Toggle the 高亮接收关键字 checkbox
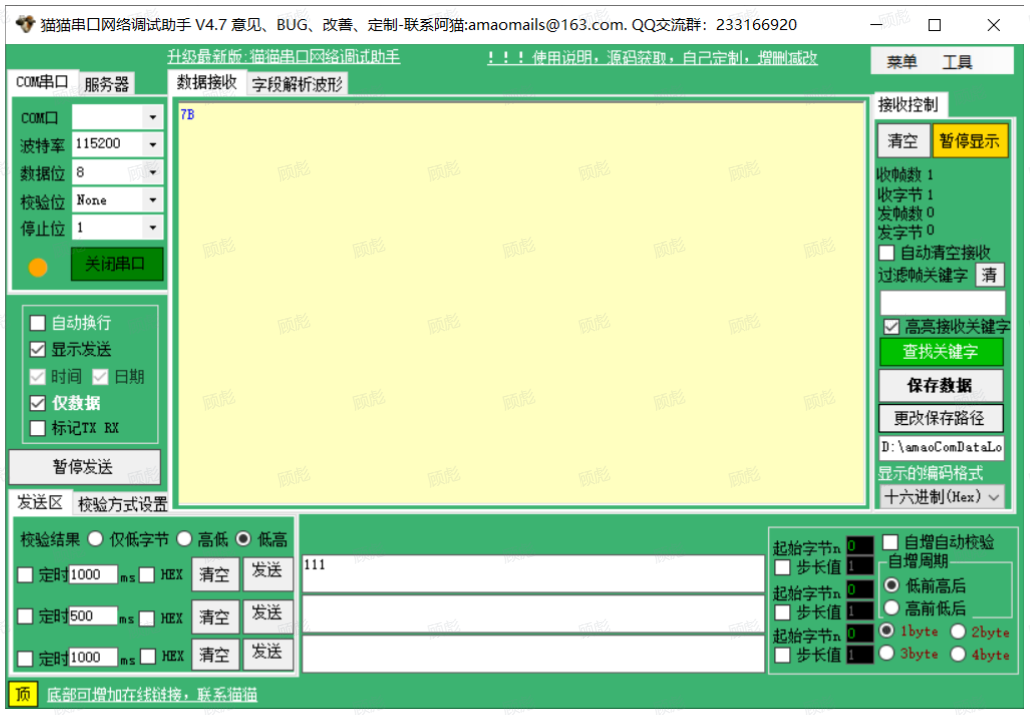The width and height of the screenshot is (1030, 715). point(891,327)
